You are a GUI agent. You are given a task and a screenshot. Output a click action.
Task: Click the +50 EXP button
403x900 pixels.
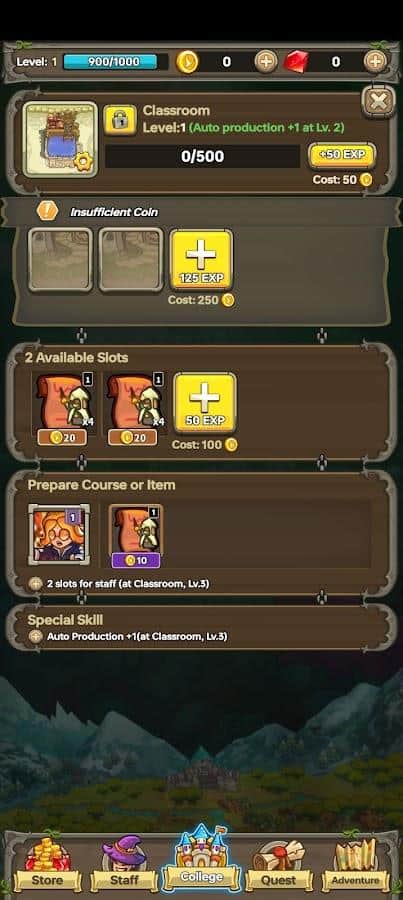[342, 156]
